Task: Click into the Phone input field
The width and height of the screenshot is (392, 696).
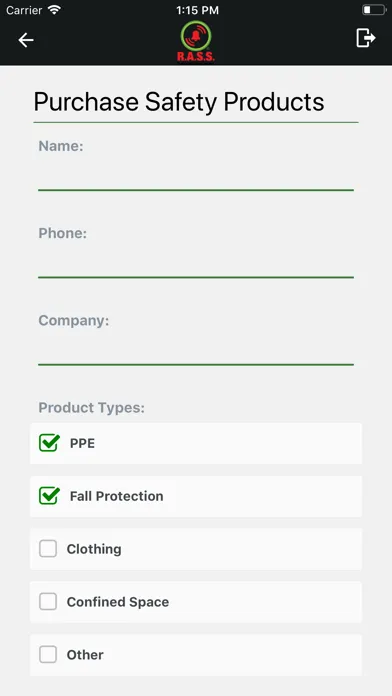Action: pyautogui.click(x=196, y=263)
